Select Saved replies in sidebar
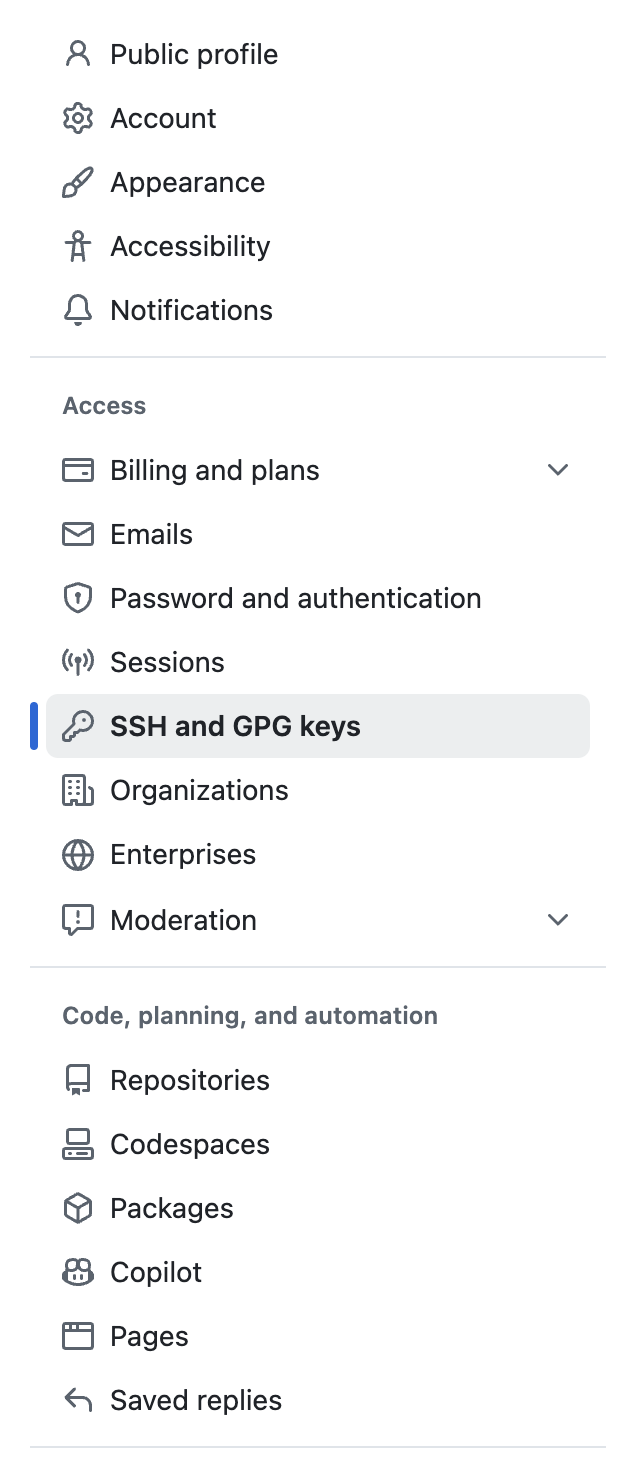This screenshot has height=1458, width=640. (x=196, y=1400)
